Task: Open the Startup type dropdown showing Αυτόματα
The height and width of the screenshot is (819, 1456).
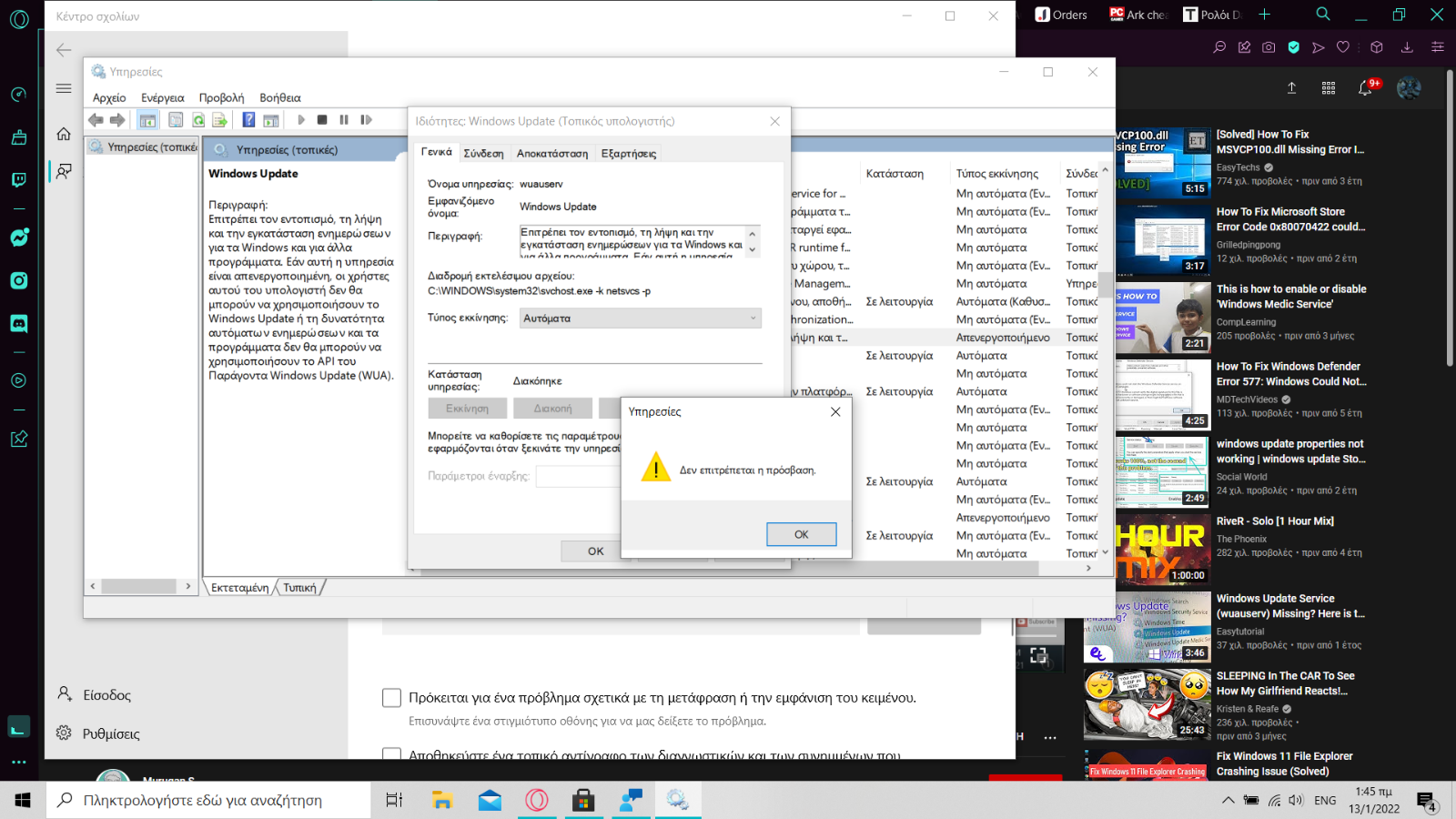Action: click(640, 318)
